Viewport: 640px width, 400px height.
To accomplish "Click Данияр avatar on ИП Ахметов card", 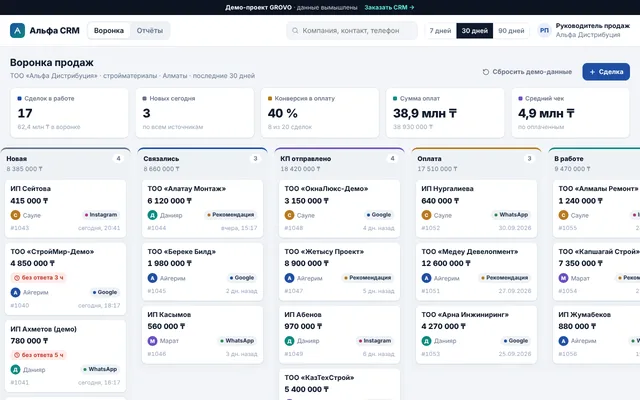I will click(x=15, y=369).
